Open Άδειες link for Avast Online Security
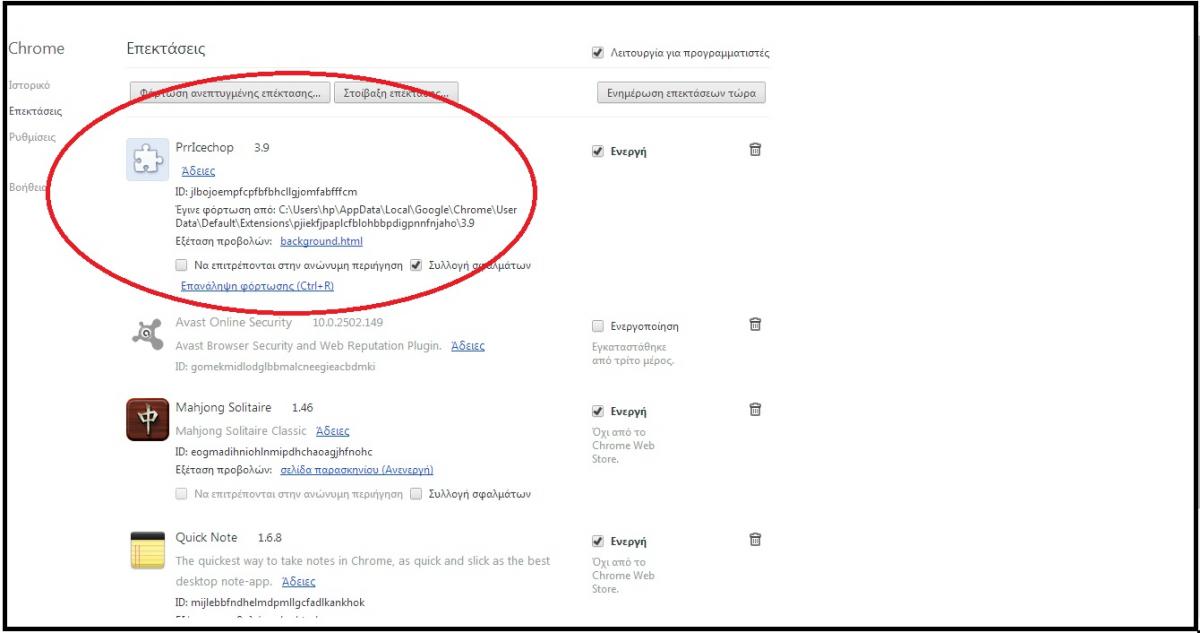This screenshot has width=1200, height=633. point(468,346)
